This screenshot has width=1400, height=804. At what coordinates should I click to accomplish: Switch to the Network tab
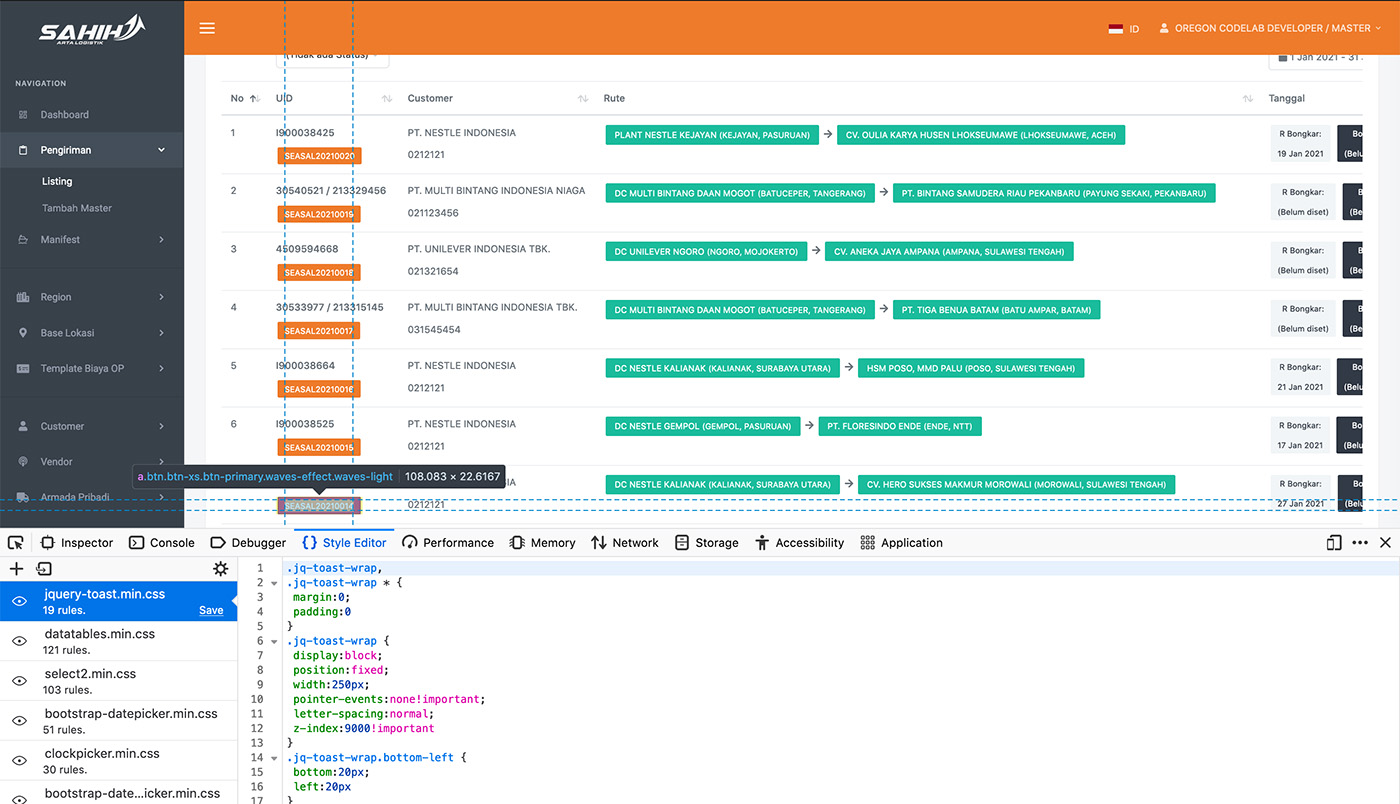pyautogui.click(x=625, y=543)
